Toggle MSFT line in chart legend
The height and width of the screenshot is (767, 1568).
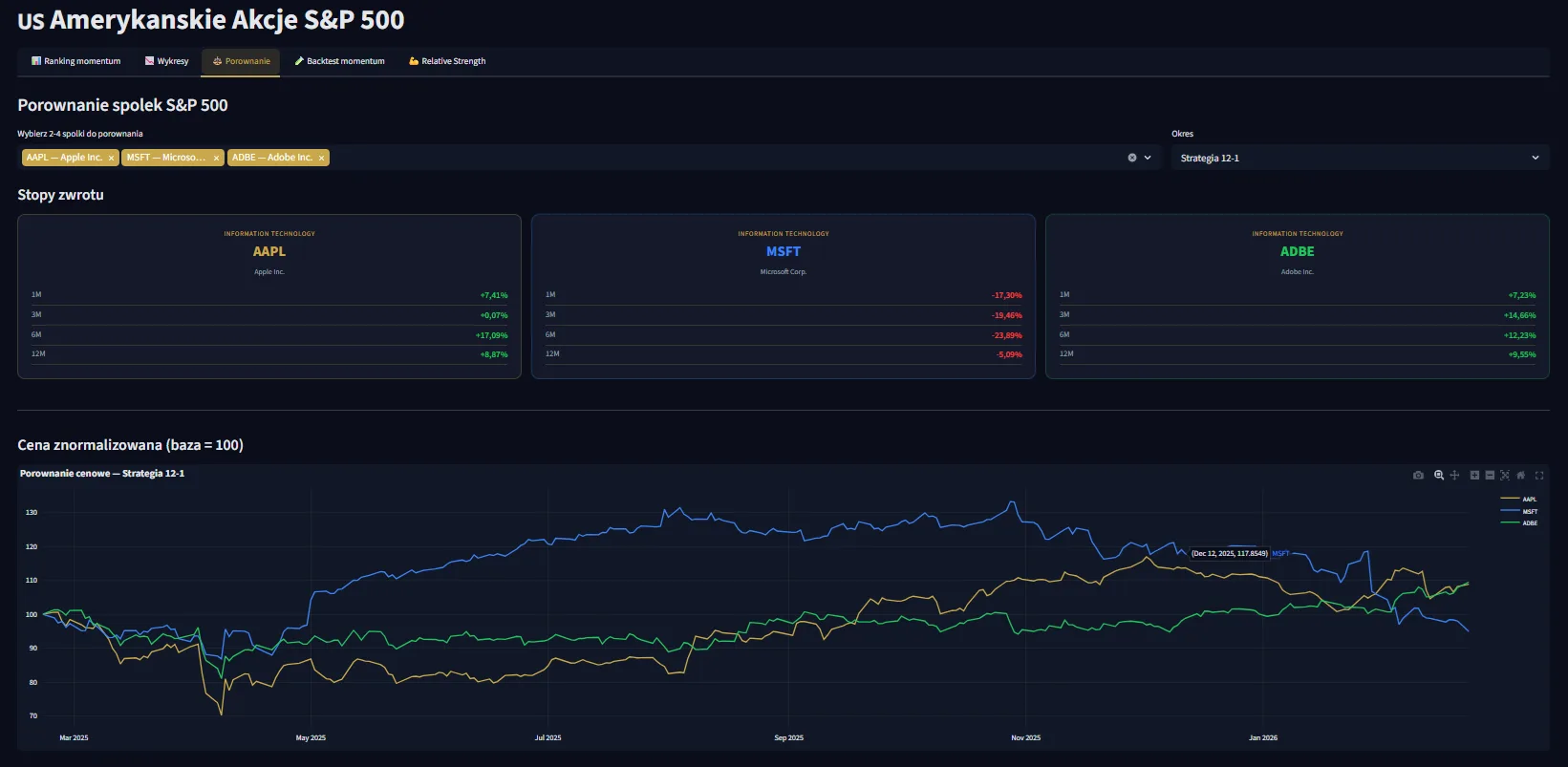[1519, 511]
